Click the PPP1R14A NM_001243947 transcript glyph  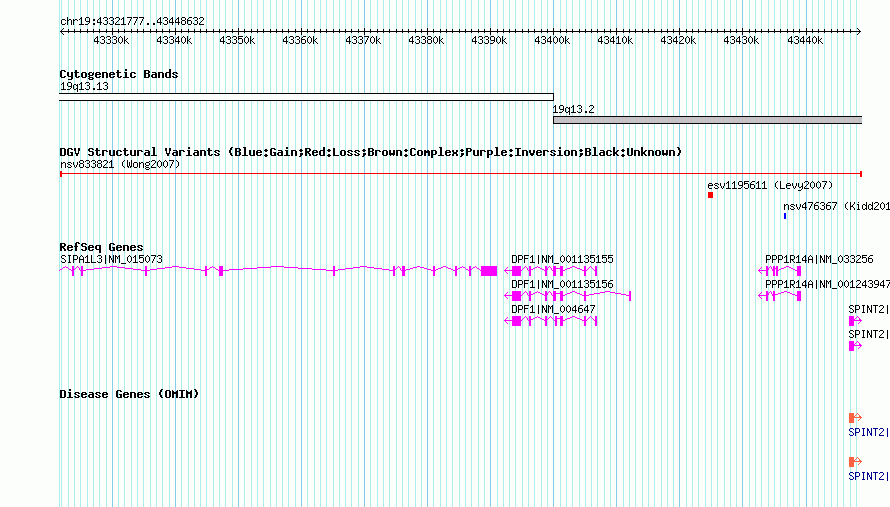click(x=780, y=296)
